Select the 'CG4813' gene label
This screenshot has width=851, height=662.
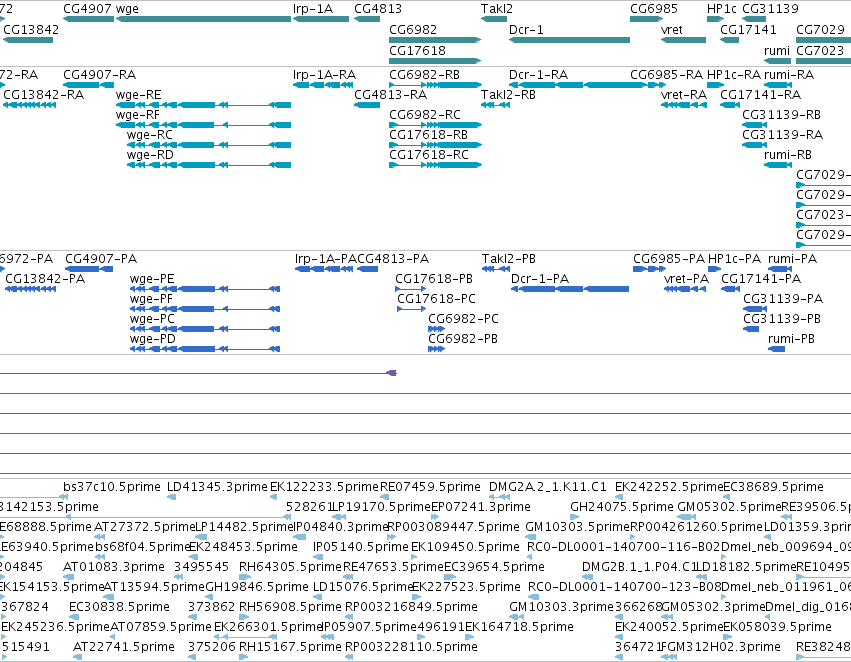pos(378,9)
